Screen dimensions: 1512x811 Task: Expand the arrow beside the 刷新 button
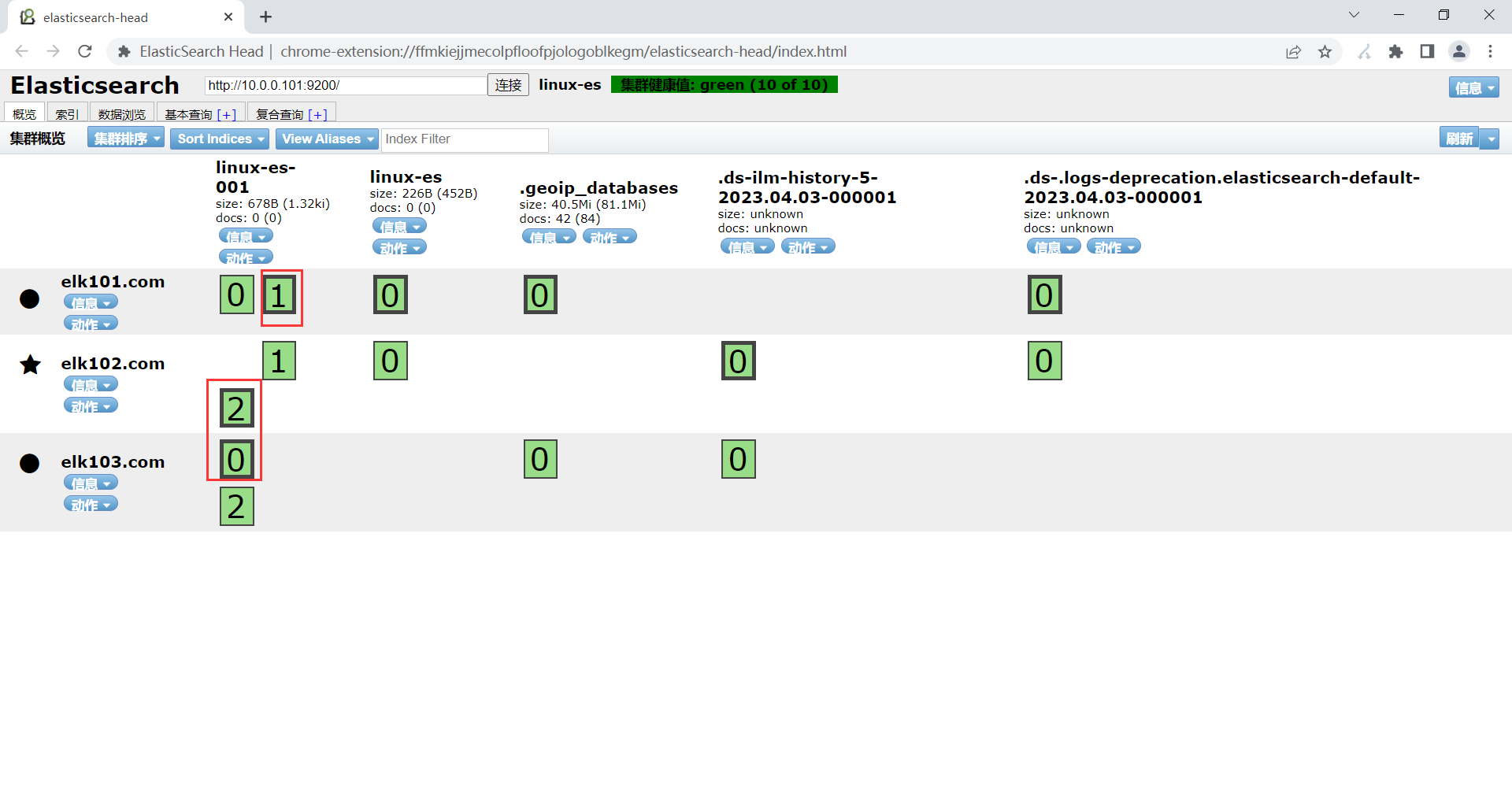[x=1489, y=139]
